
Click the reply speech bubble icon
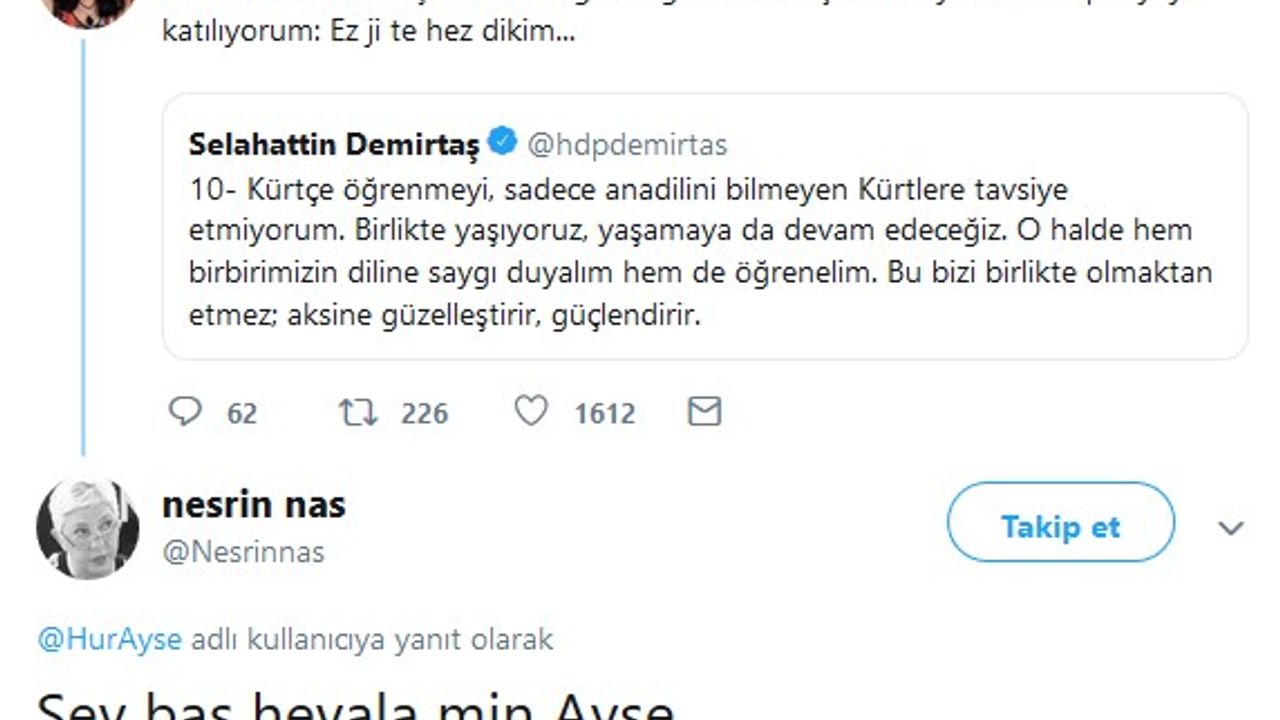pyautogui.click(x=185, y=412)
